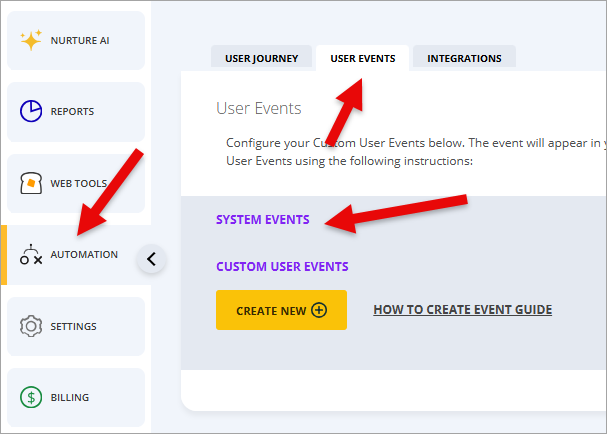Viewport: 607px width, 434px height.
Task: Select the Automation label in the sidebar
Action: tap(84, 255)
